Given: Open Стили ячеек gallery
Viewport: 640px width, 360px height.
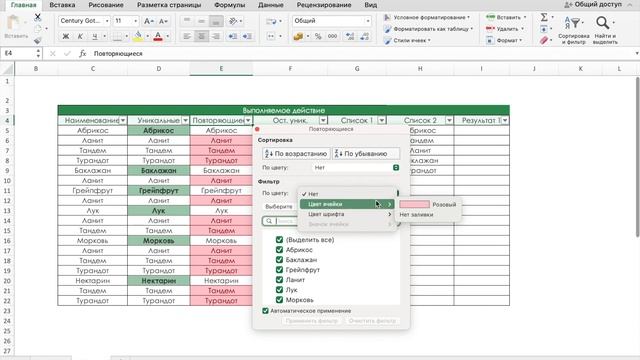Looking at the screenshot, I should pos(408,40).
